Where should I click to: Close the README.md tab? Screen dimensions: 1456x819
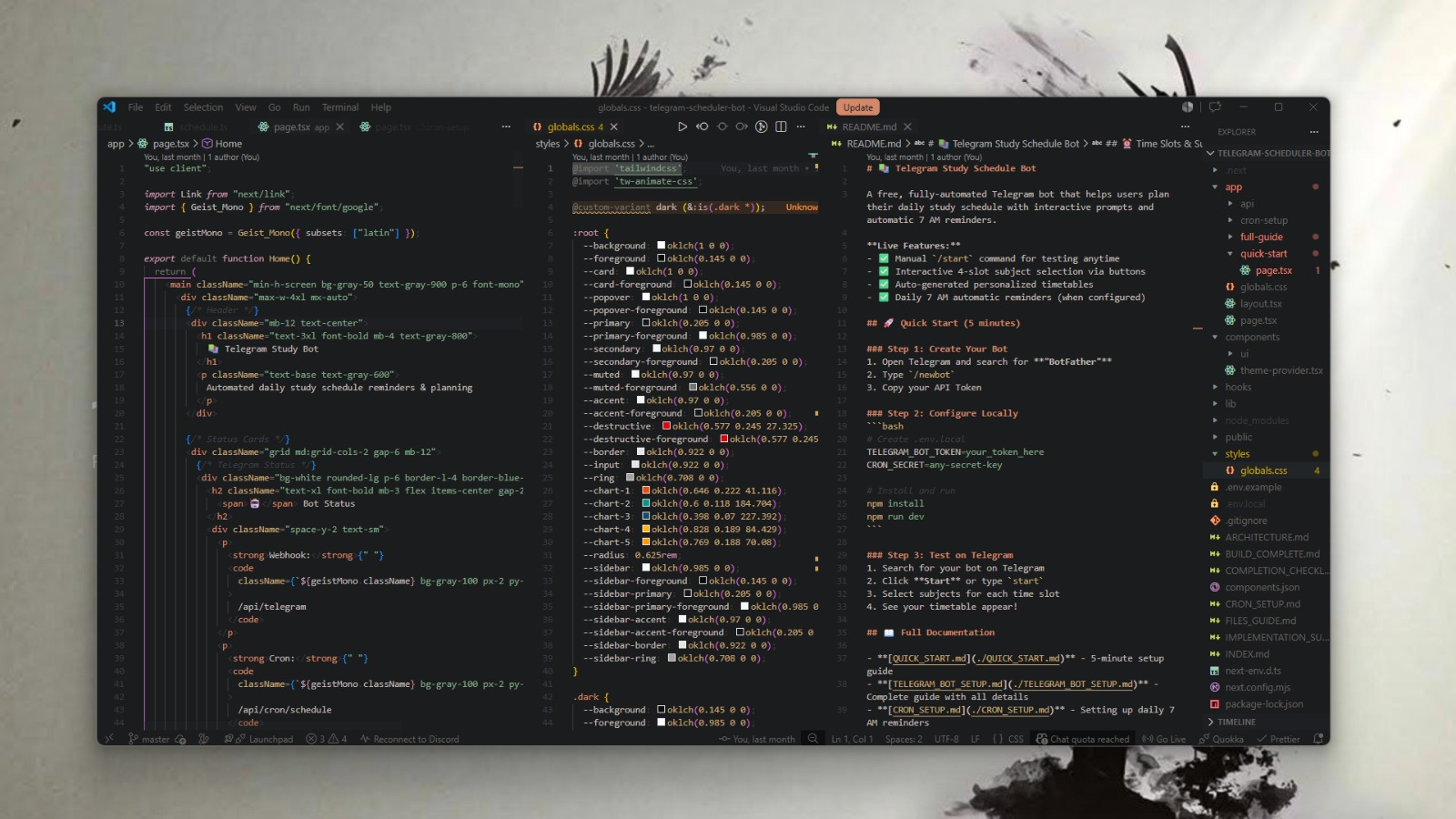coord(907,126)
